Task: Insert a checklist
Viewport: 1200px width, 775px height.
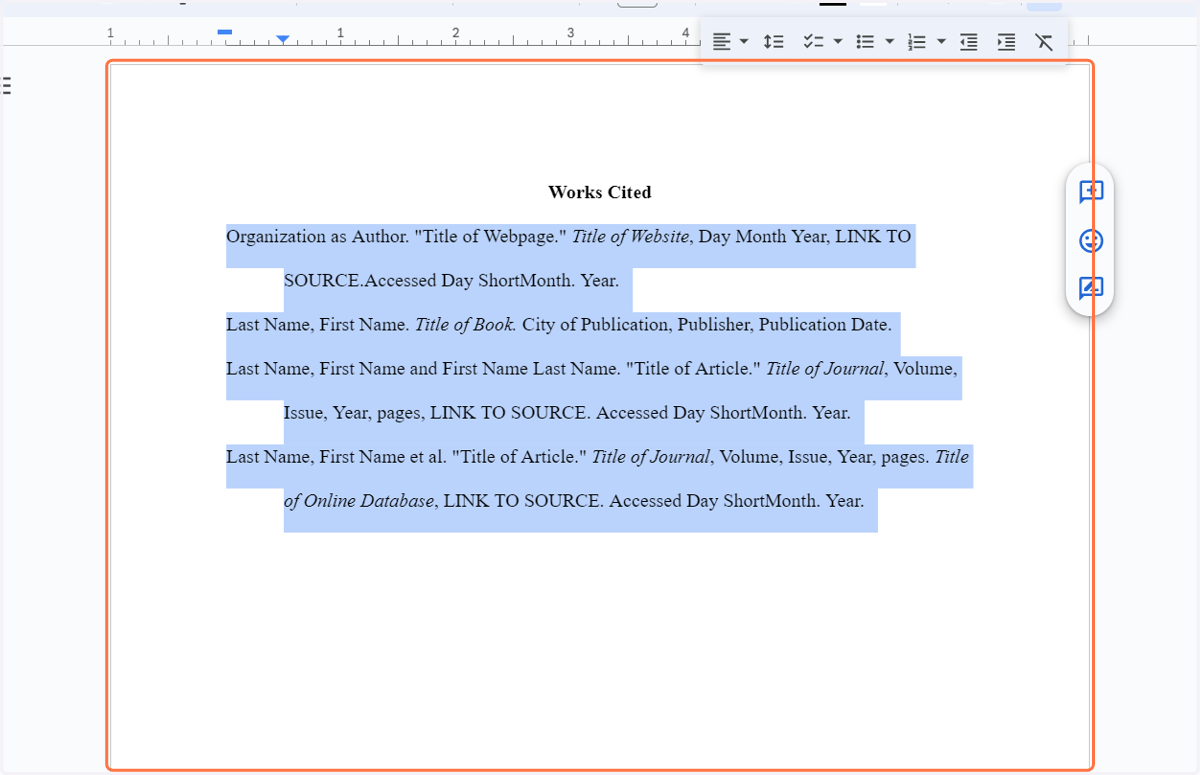Action: pos(813,42)
